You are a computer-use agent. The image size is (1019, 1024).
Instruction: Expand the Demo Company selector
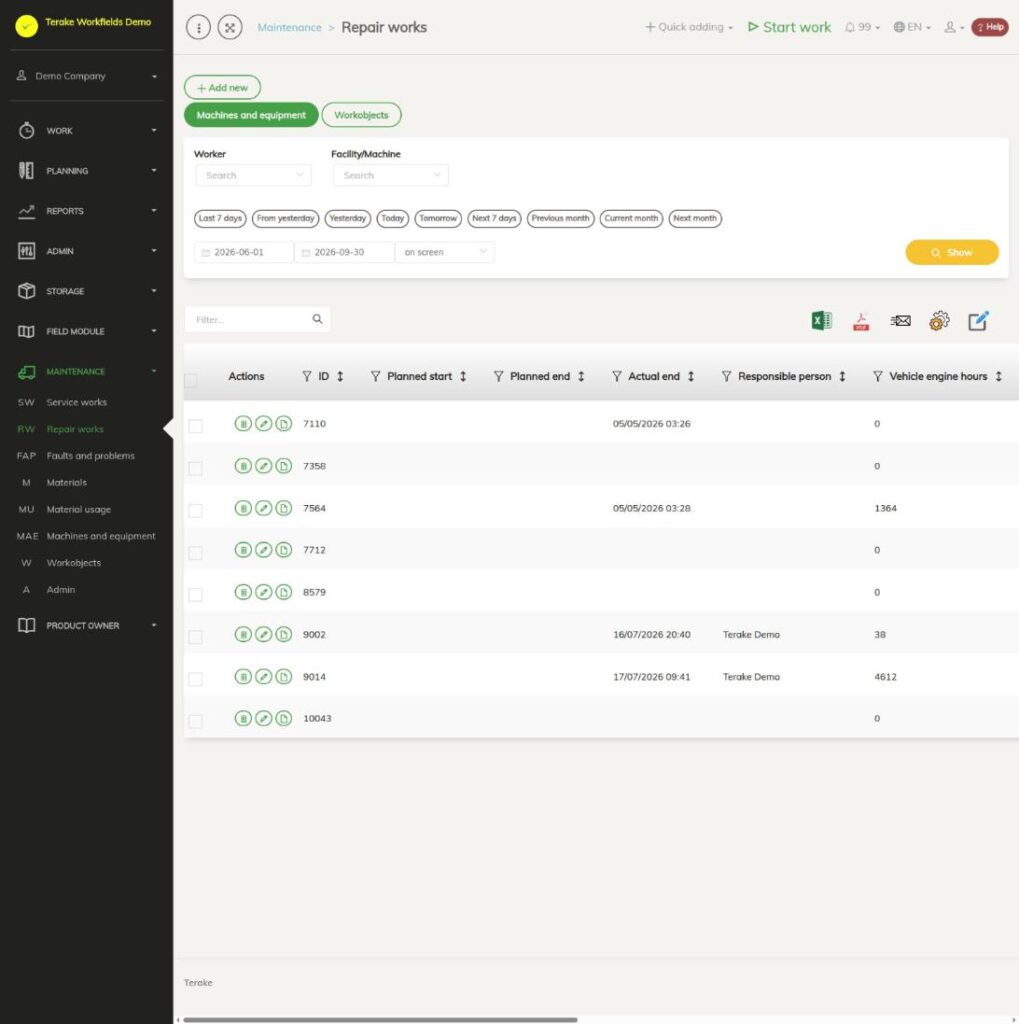[x=87, y=76]
